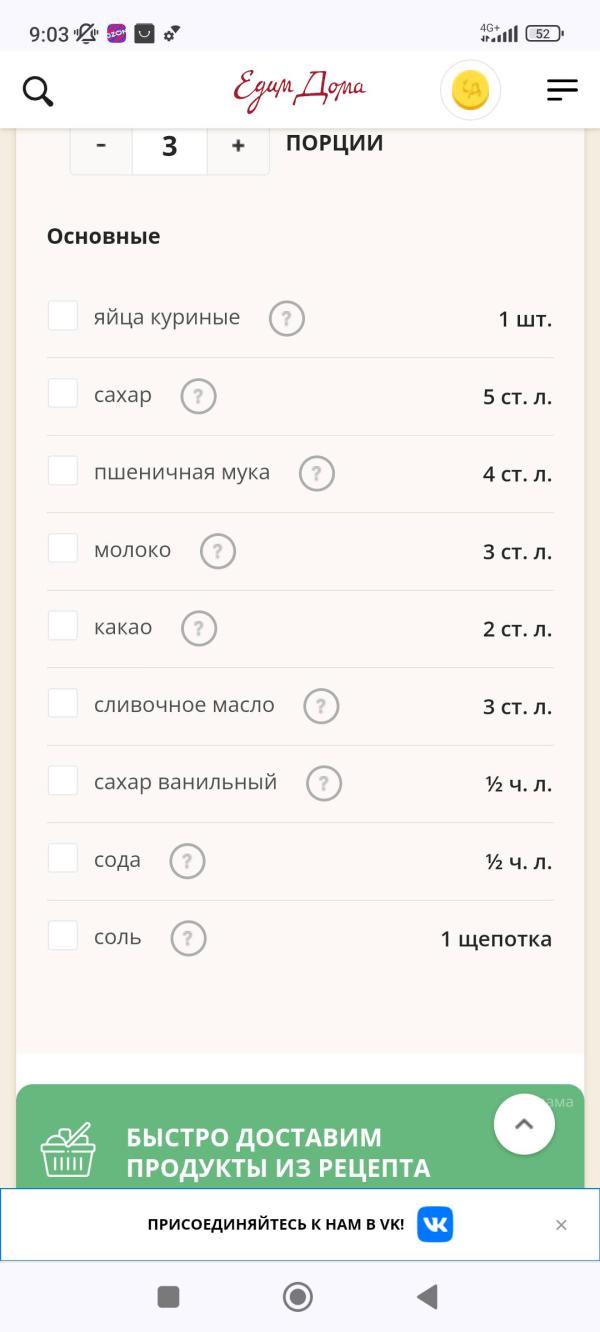Open search with the magnifier icon

[x=38, y=91]
